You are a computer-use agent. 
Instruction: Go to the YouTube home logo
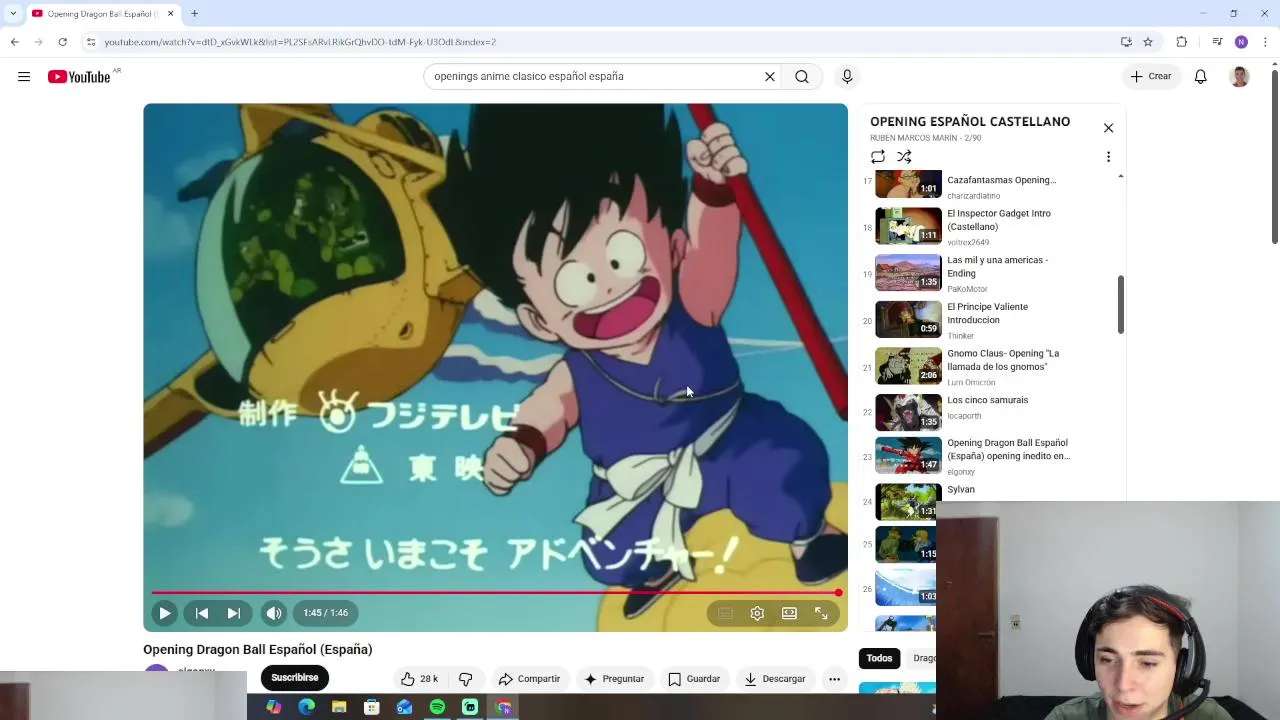point(79,77)
